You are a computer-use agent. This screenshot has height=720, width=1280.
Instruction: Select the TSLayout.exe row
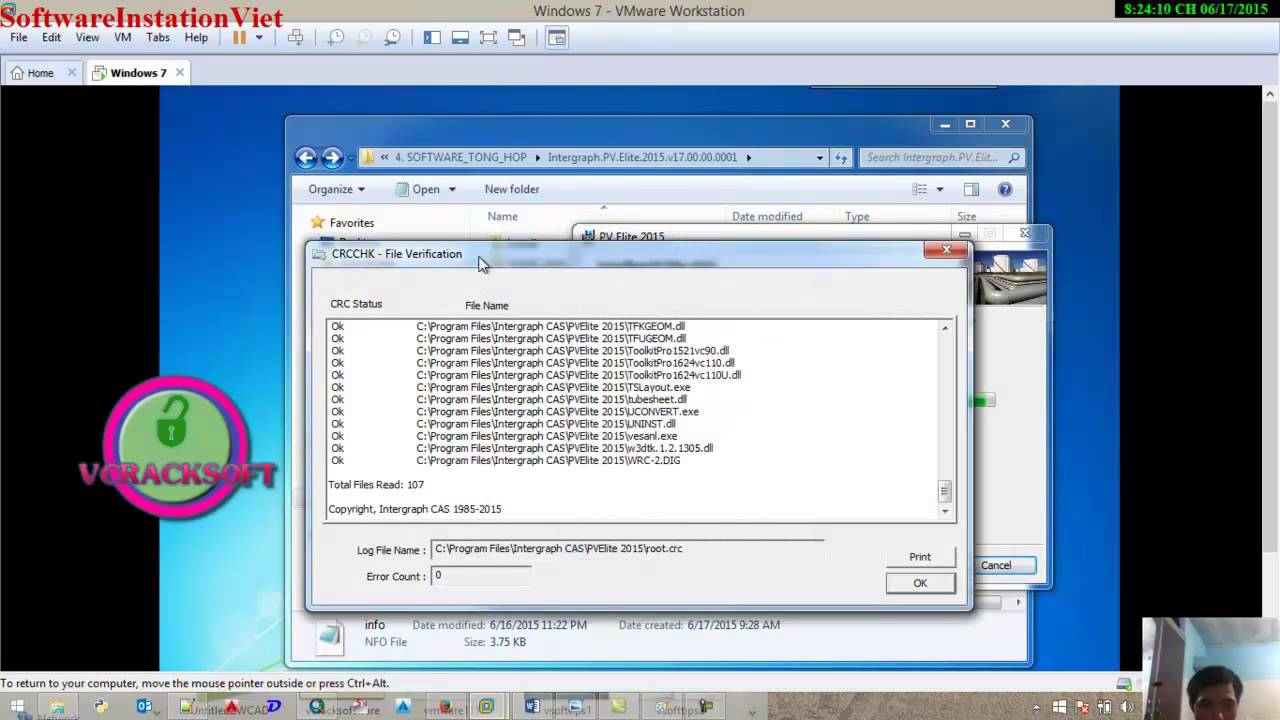[511, 387]
